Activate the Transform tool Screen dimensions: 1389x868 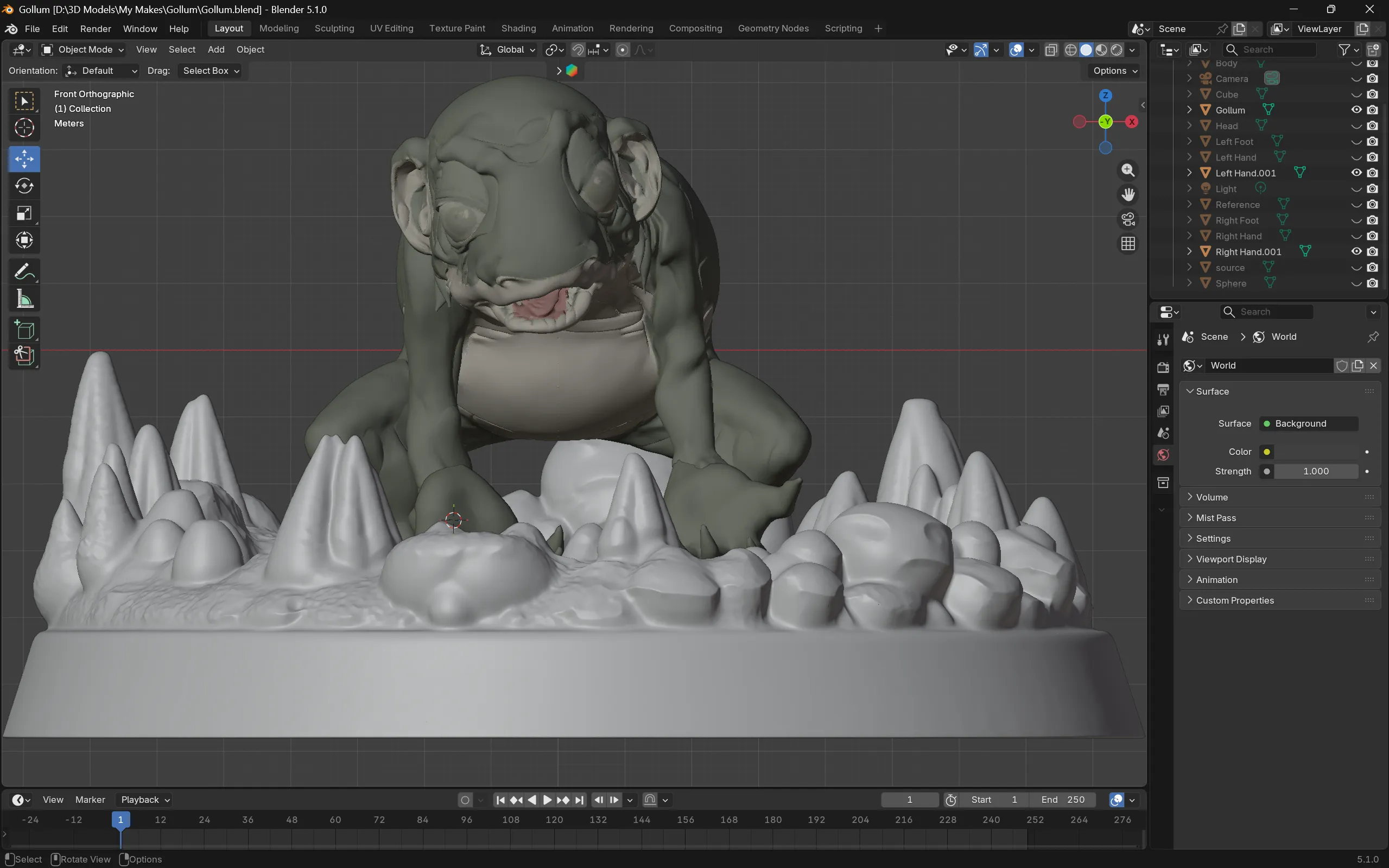24,240
